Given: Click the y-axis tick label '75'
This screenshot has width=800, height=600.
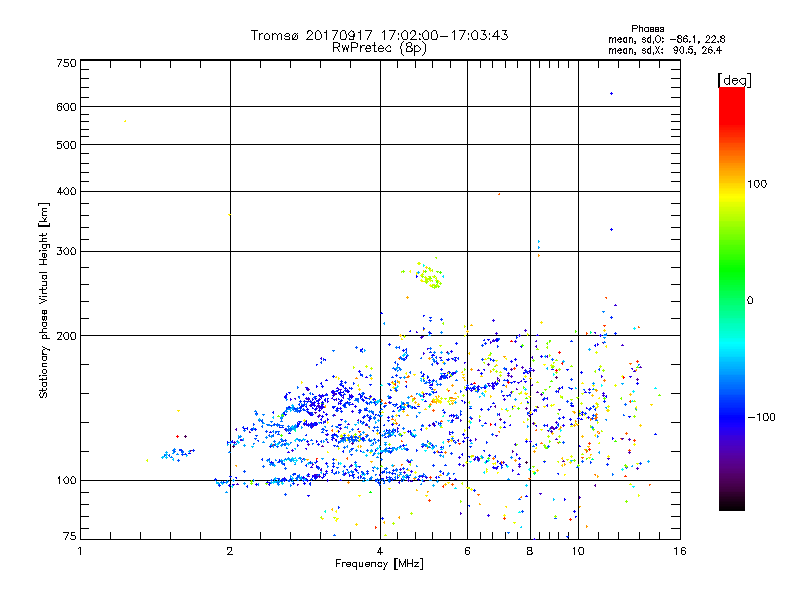Looking at the screenshot, I should (x=70, y=536).
